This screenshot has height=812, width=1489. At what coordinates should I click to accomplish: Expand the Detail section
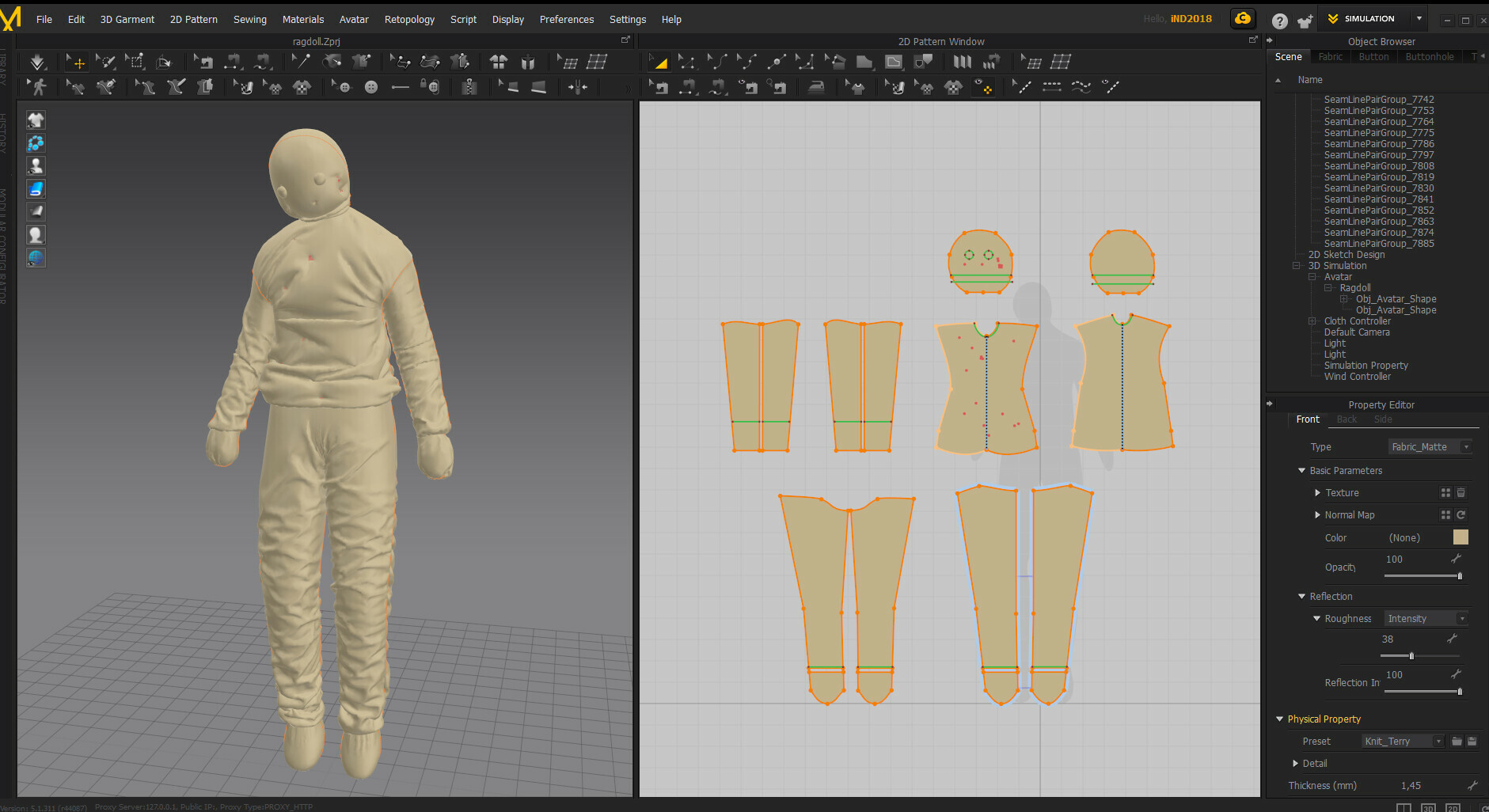click(x=1295, y=764)
